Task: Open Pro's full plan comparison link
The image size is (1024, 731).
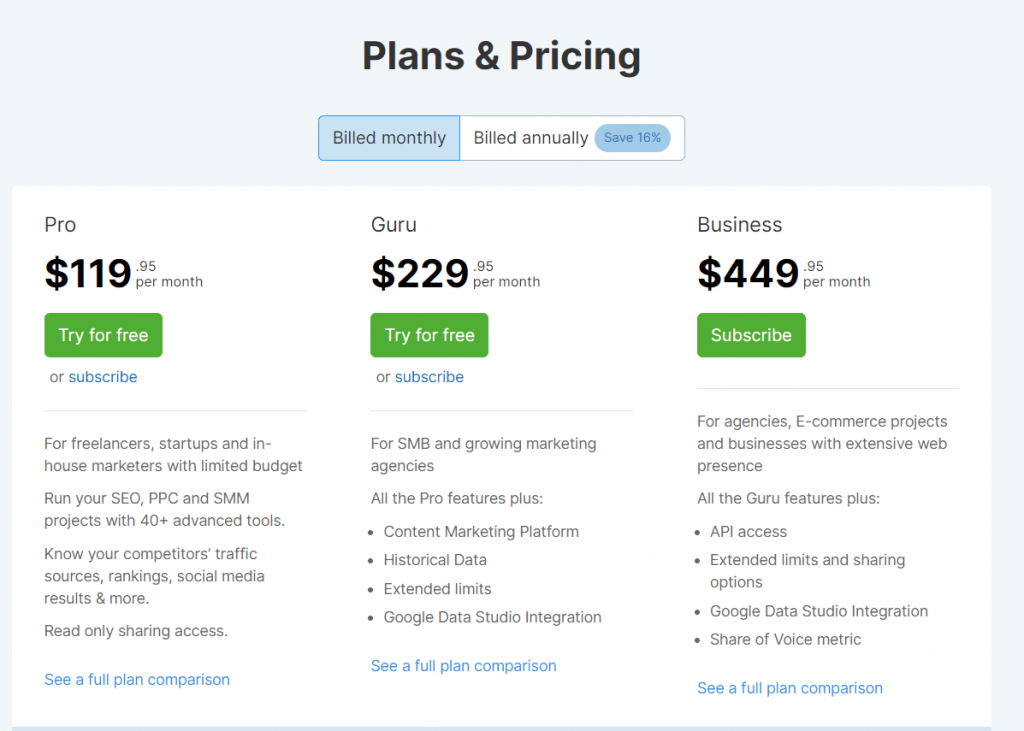Action: point(137,679)
